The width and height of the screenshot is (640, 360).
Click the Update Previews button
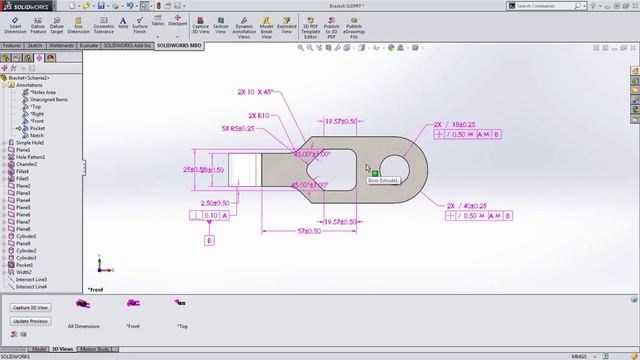(x=31, y=321)
